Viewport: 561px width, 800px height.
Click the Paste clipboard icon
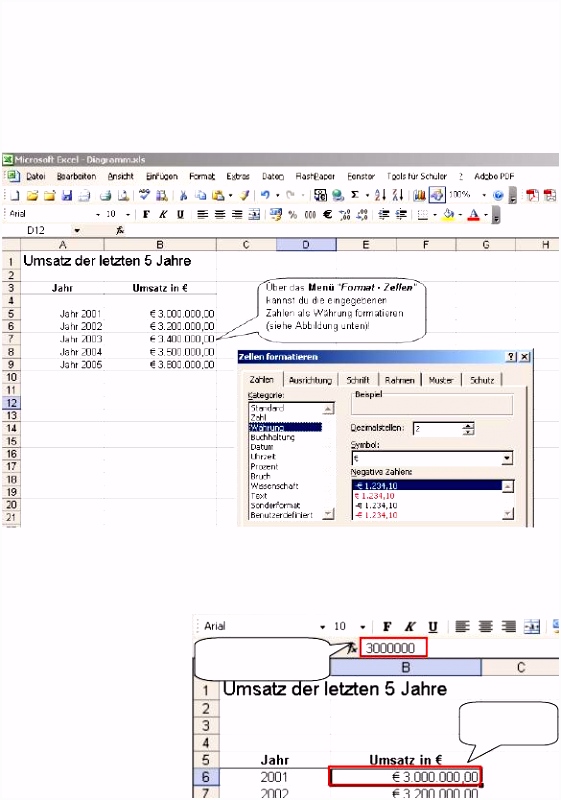coord(218,195)
